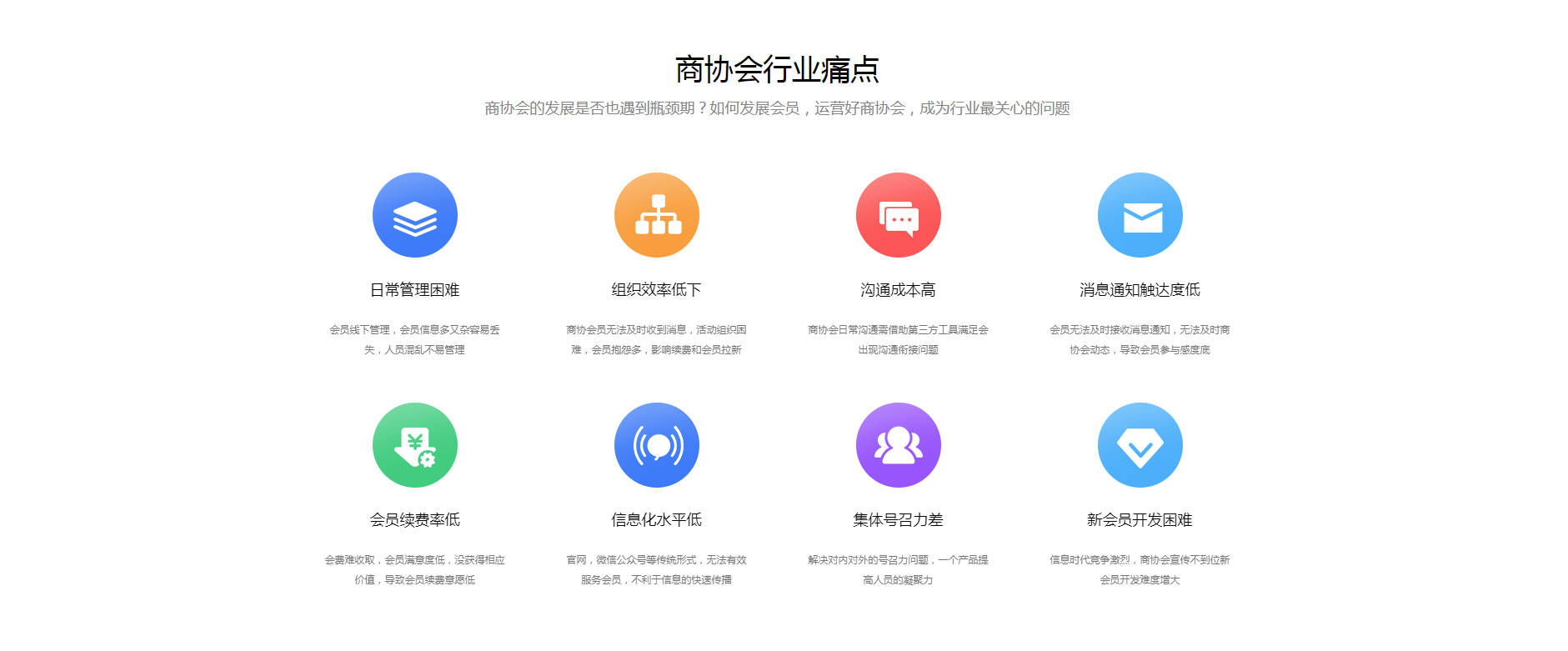This screenshot has height=651, width=1568.
Task: Click the description starting 会员无法及时接收消息通知
Action: (x=1140, y=340)
